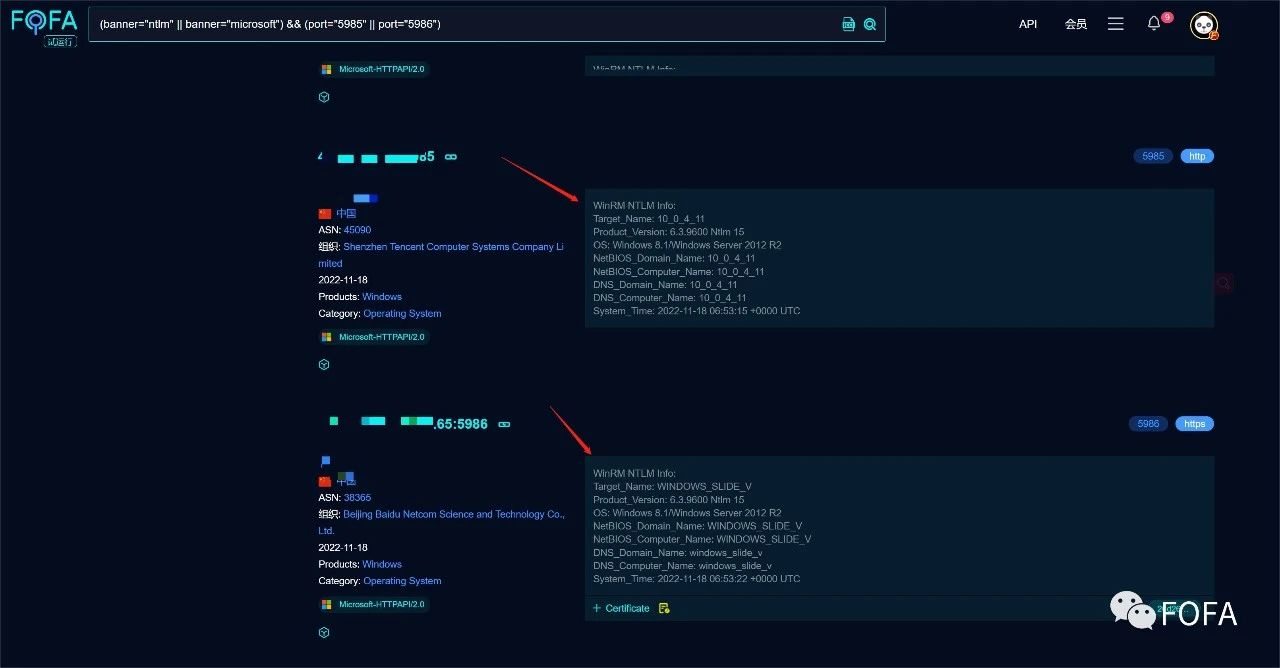Select NetBIOS_Domain_Name: 10_0_4_11 line
The image size is (1280, 668).
point(674,258)
